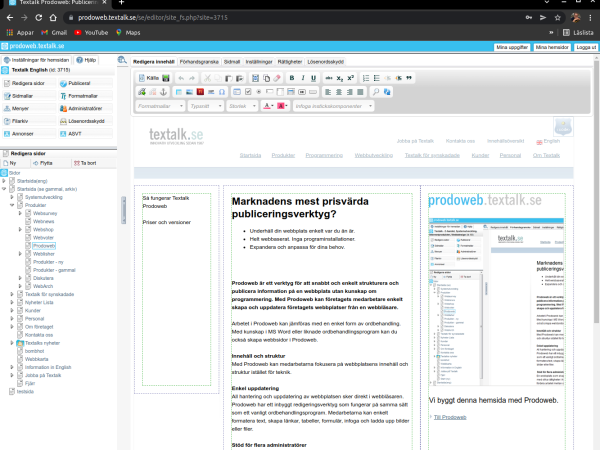Collapse the Produkter tree node

(12, 205)
